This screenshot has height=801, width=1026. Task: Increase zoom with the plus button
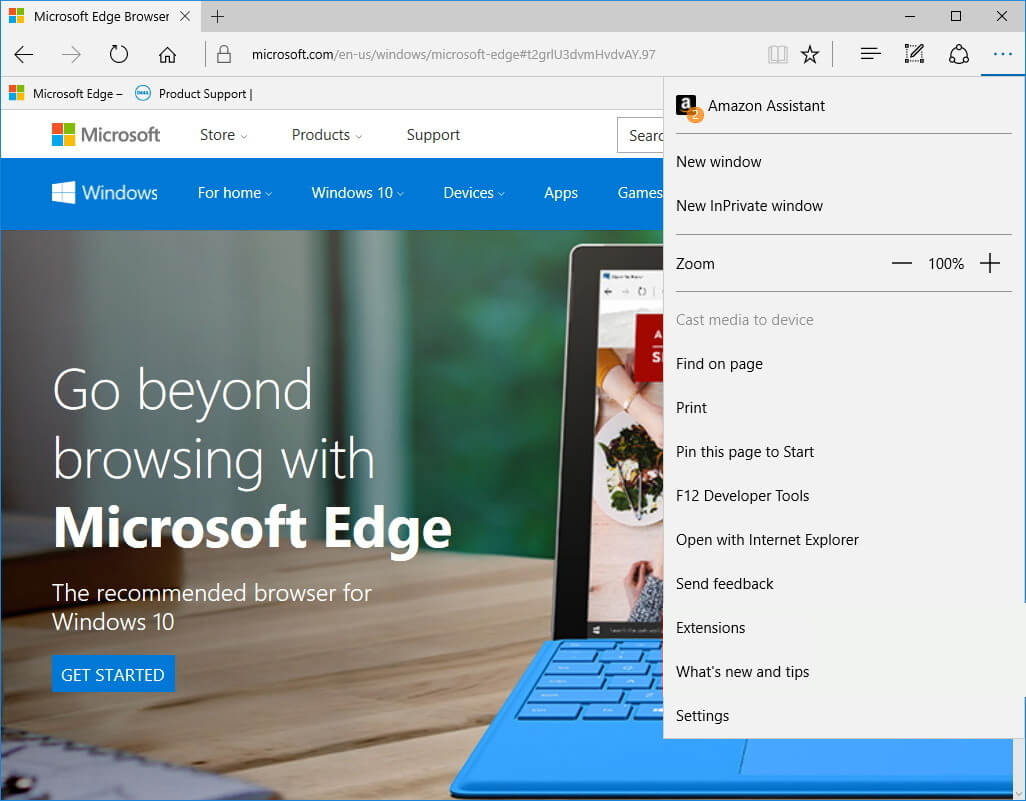coord(989,263)
